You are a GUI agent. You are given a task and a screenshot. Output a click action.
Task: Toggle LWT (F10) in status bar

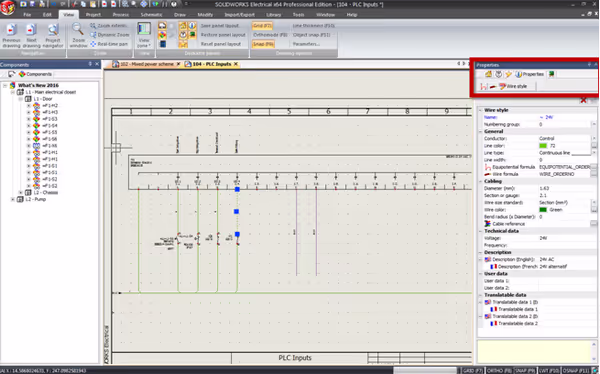(x=549, y=371)
